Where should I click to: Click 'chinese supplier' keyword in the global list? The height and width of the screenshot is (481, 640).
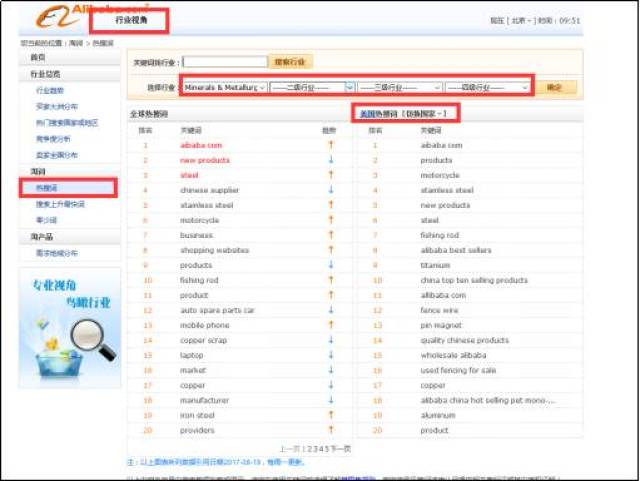[x=209, y=190]
